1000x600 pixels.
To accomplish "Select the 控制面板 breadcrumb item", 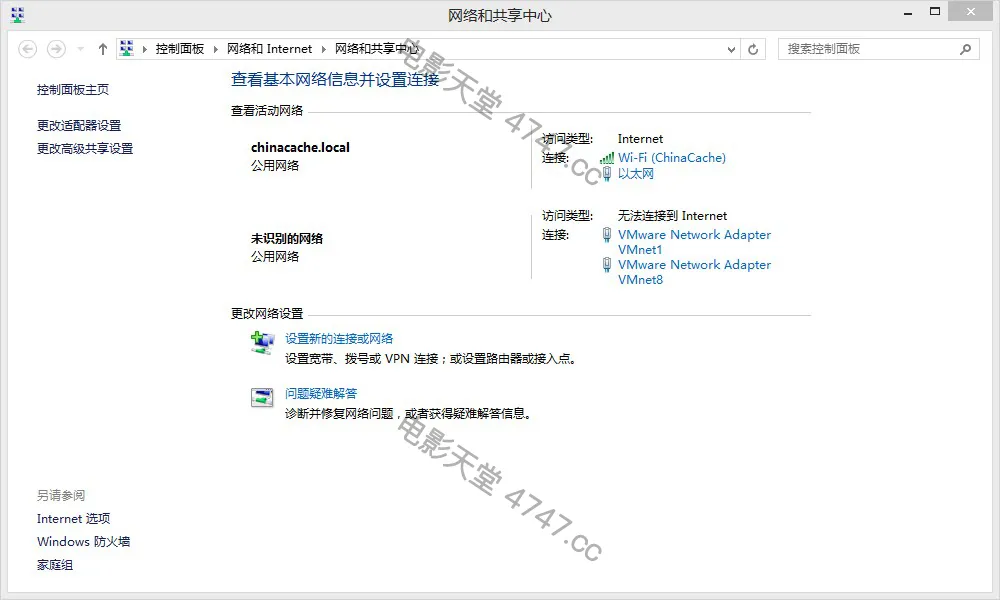I will tap(180, 49).
